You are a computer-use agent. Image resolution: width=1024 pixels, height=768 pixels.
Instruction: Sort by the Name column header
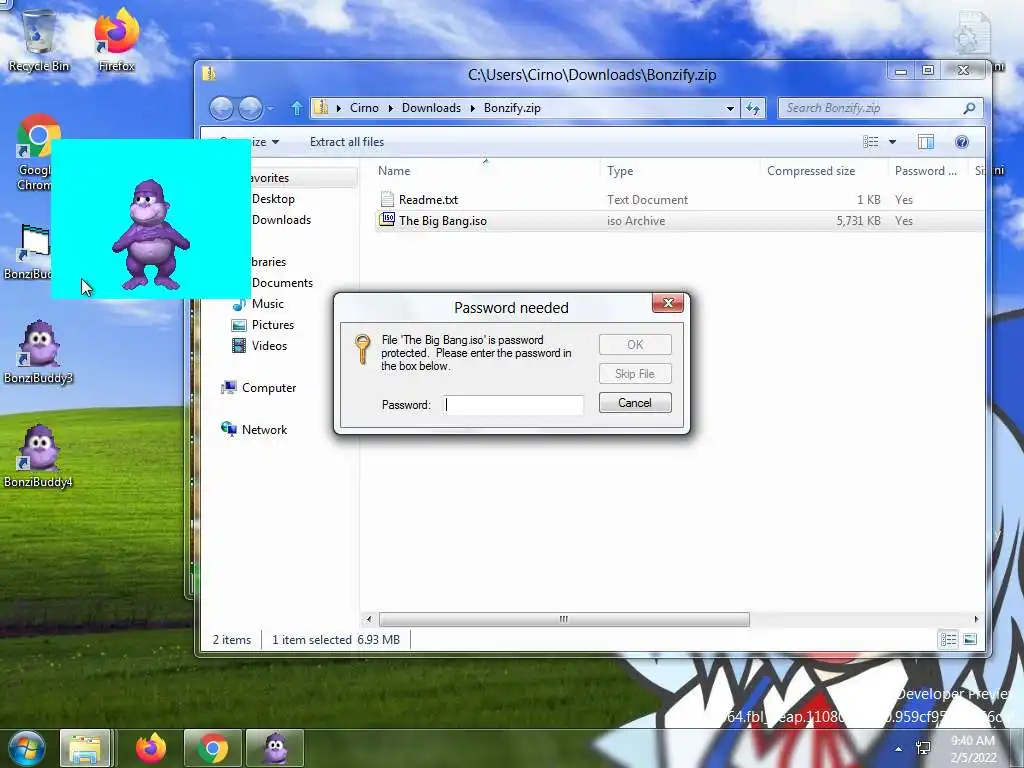click(394, 171)
